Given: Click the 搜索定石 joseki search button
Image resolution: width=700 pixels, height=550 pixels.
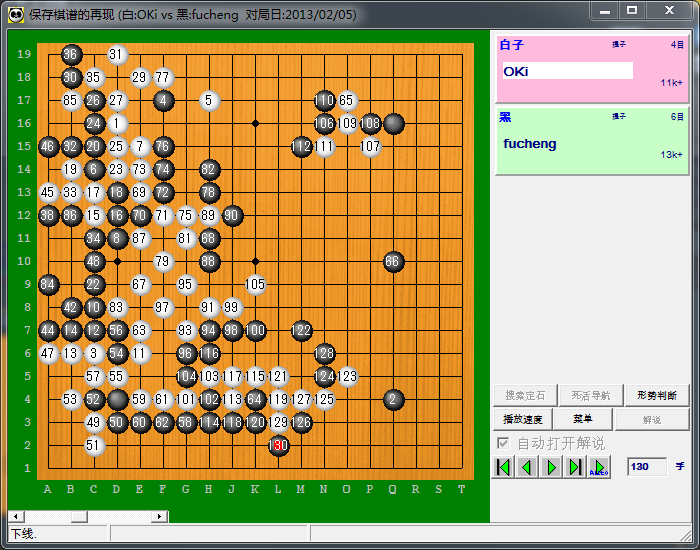Looking at the screenshot, I should tap(525, 396).
